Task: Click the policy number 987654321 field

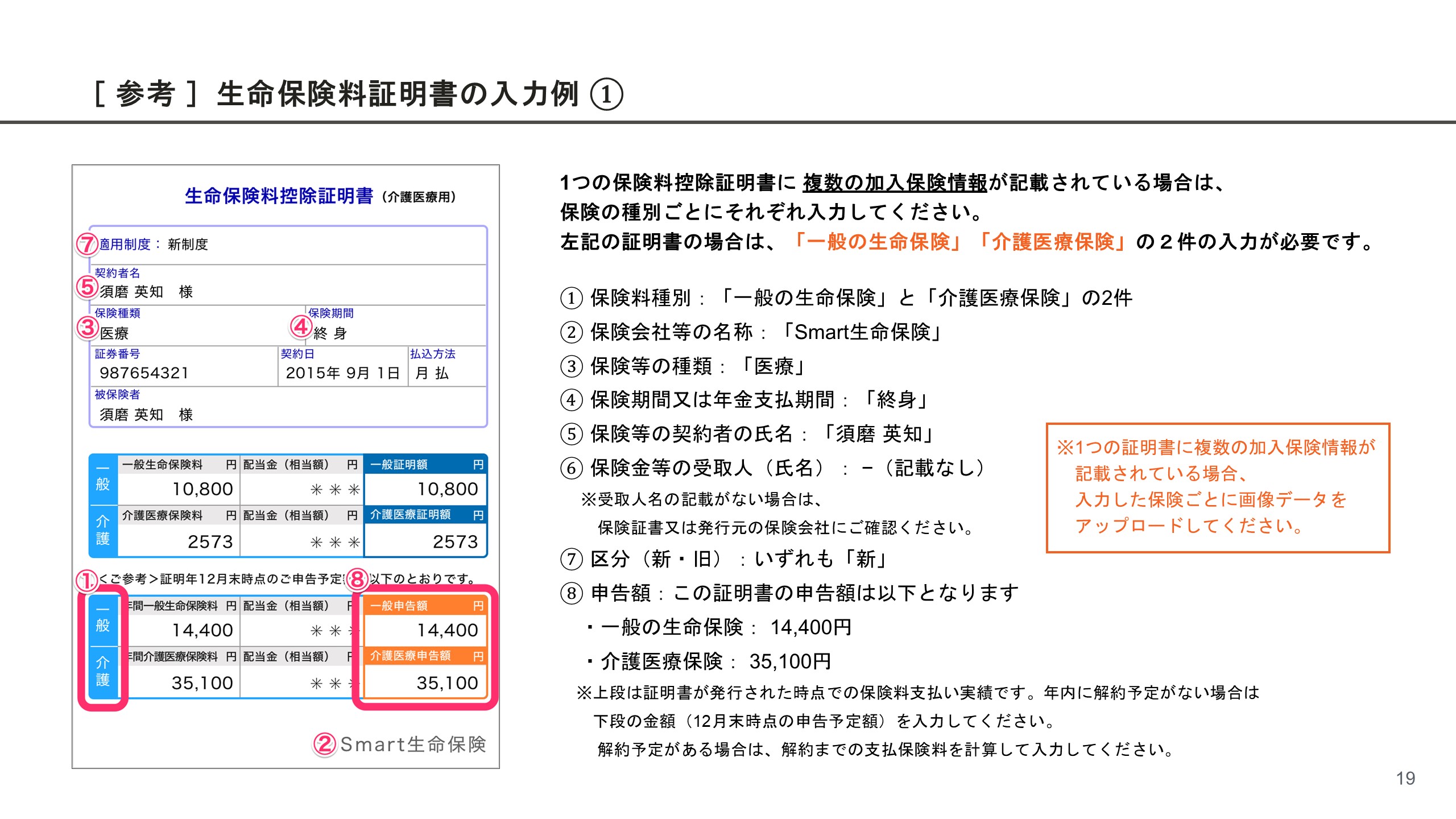Action: tap(144, 373)
